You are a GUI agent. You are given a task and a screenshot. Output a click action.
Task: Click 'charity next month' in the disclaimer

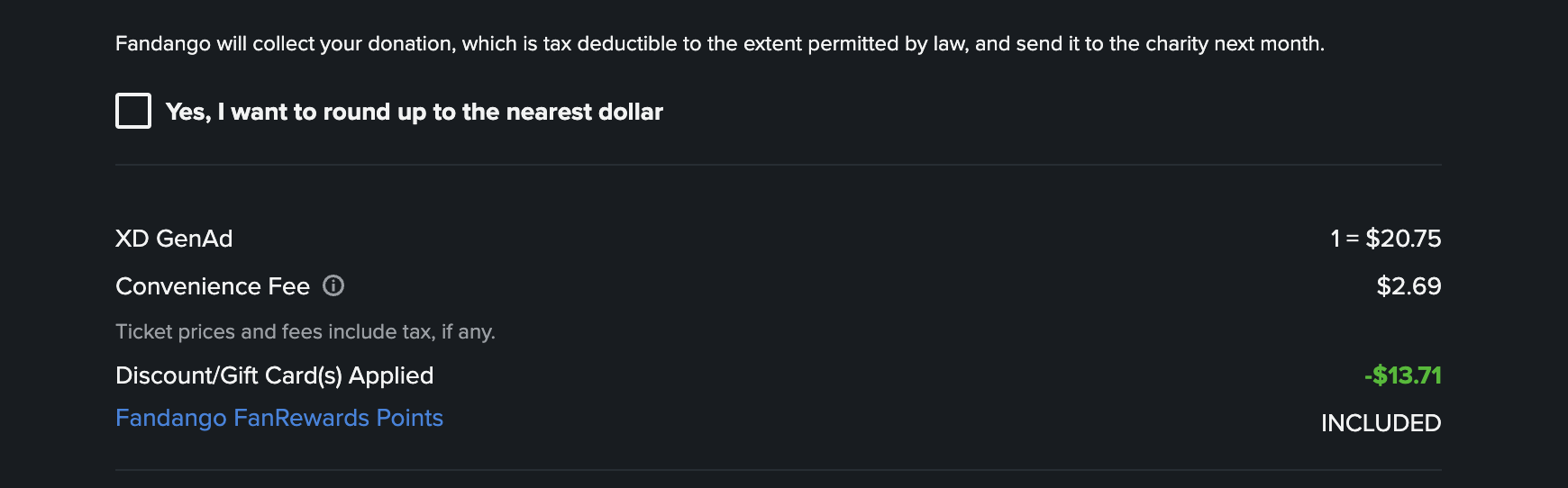pyautogui.click(x=1234, y=43)
